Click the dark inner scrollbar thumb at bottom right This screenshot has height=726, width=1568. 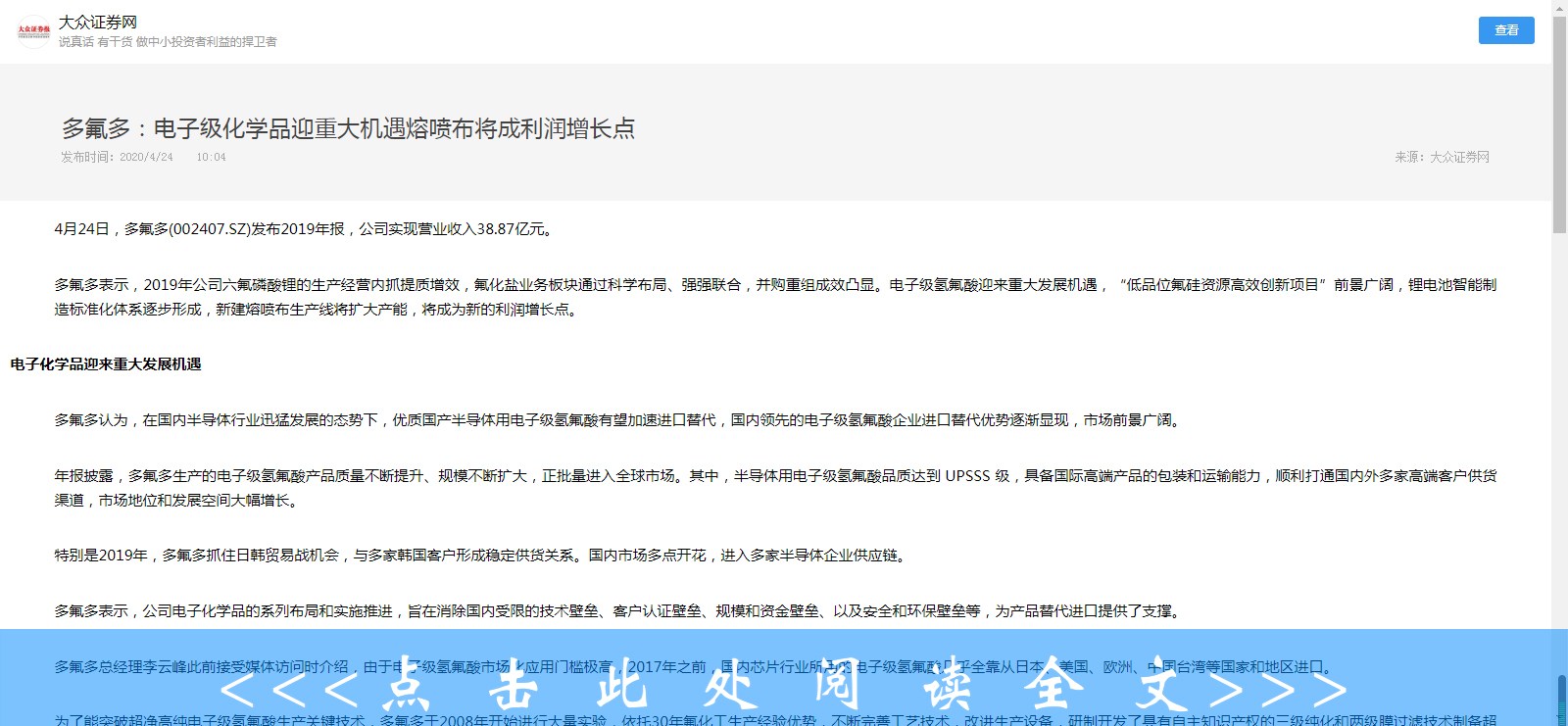click(1562, 700)
